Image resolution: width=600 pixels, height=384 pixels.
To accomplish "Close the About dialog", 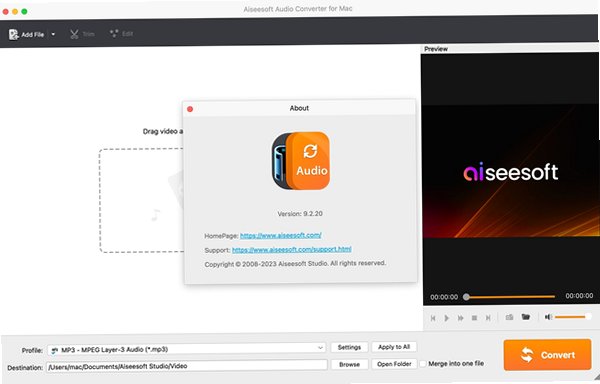I will 190,109.
